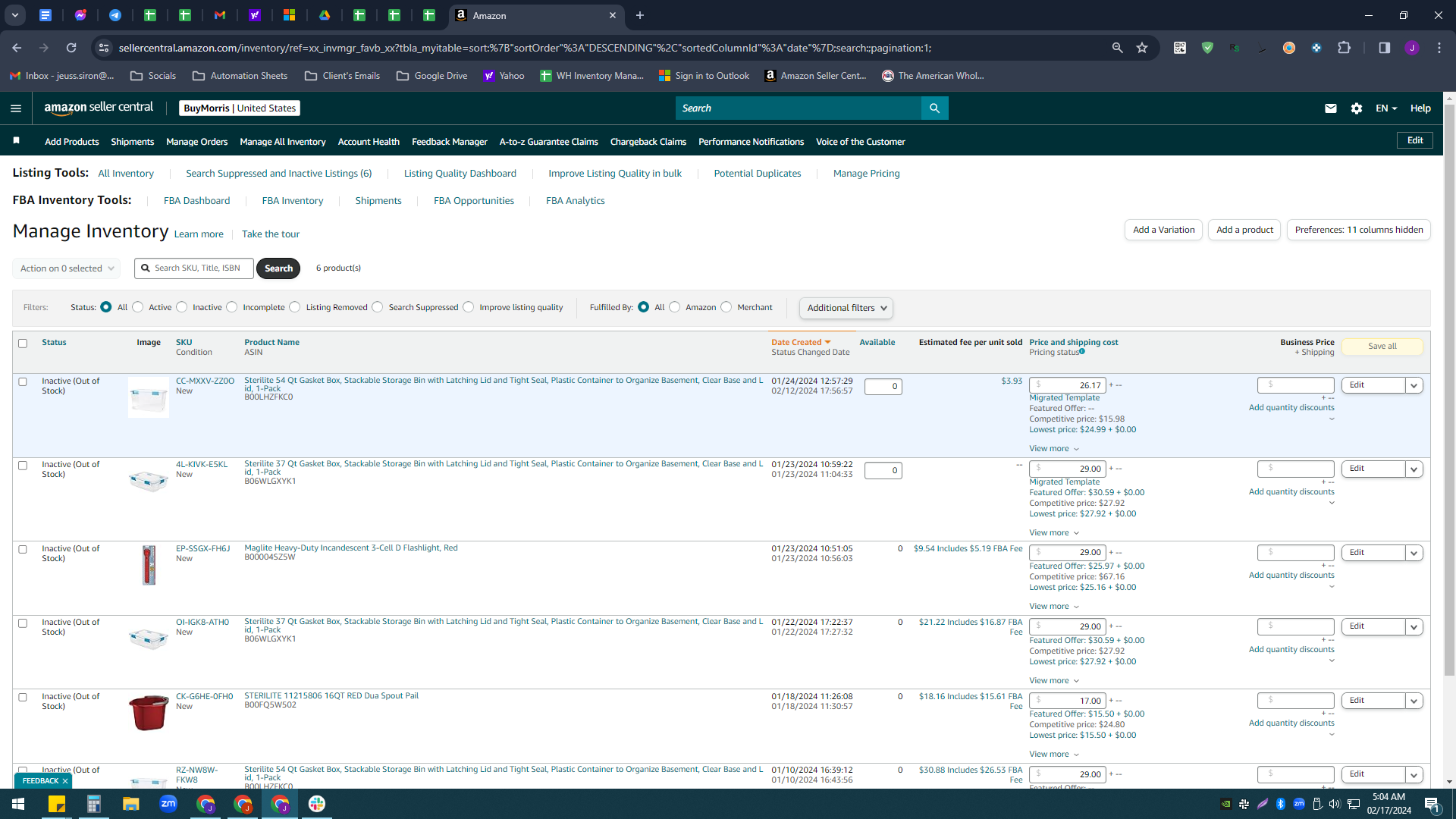Click the search magnifier button in header

click(934, 108)
